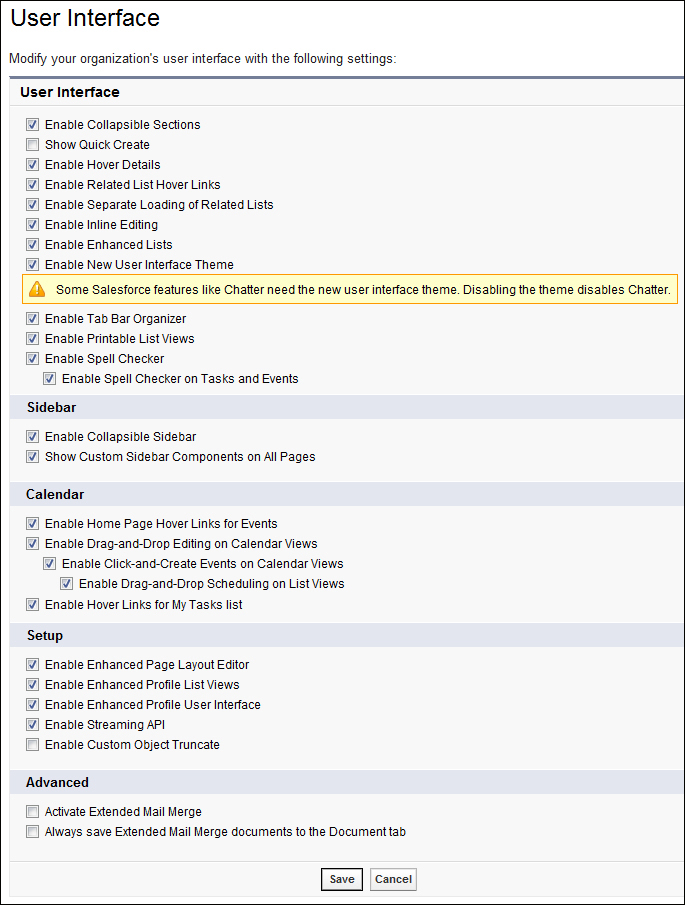Click the Save button
Viewport: 685px width, 905px height.
coord(342,879)
